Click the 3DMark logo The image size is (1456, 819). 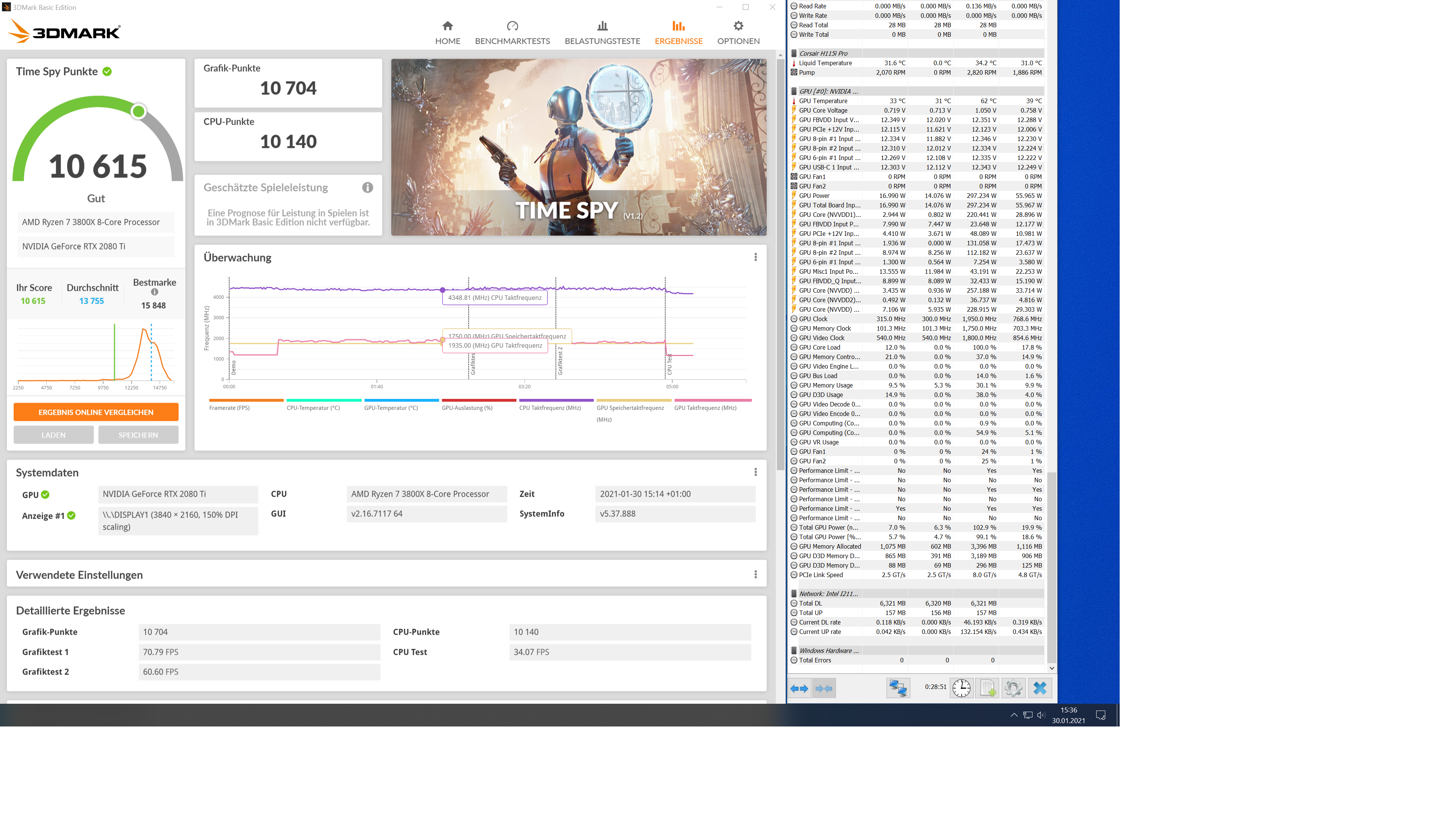click(x=64, y=31)
